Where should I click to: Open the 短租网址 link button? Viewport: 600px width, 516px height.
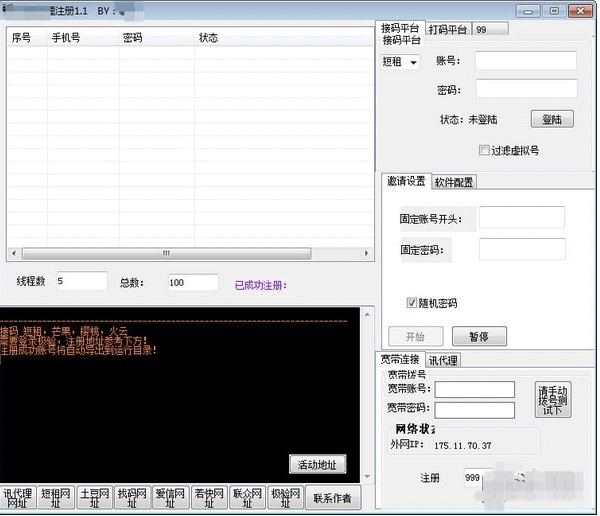coord(56,498)
